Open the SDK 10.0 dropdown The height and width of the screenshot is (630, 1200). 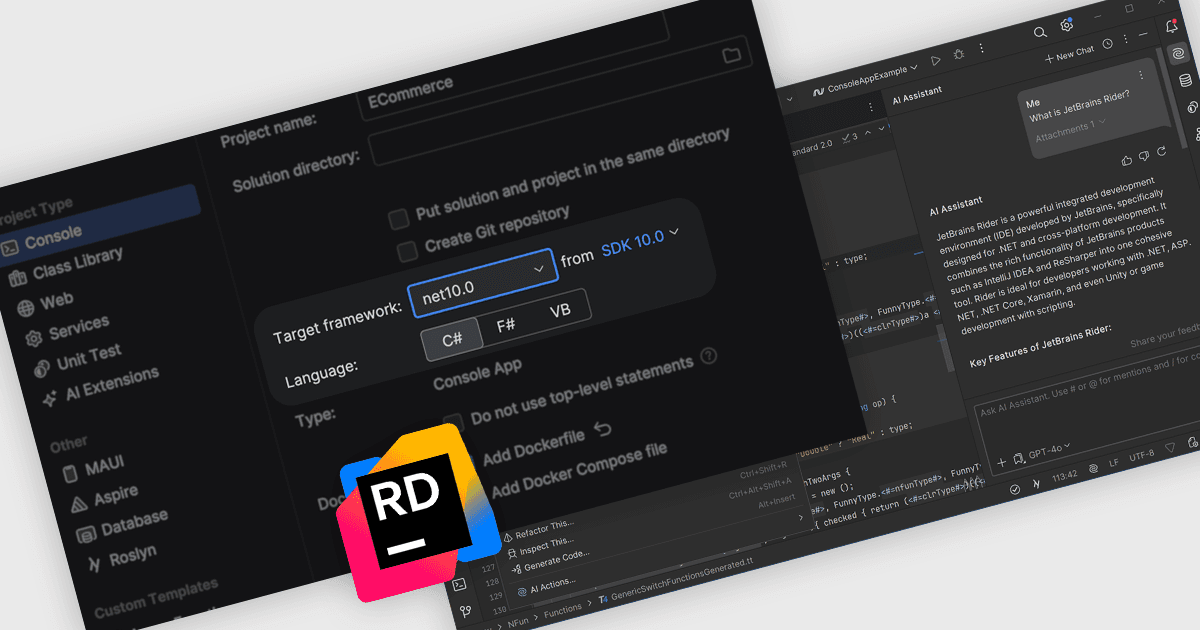640,241
